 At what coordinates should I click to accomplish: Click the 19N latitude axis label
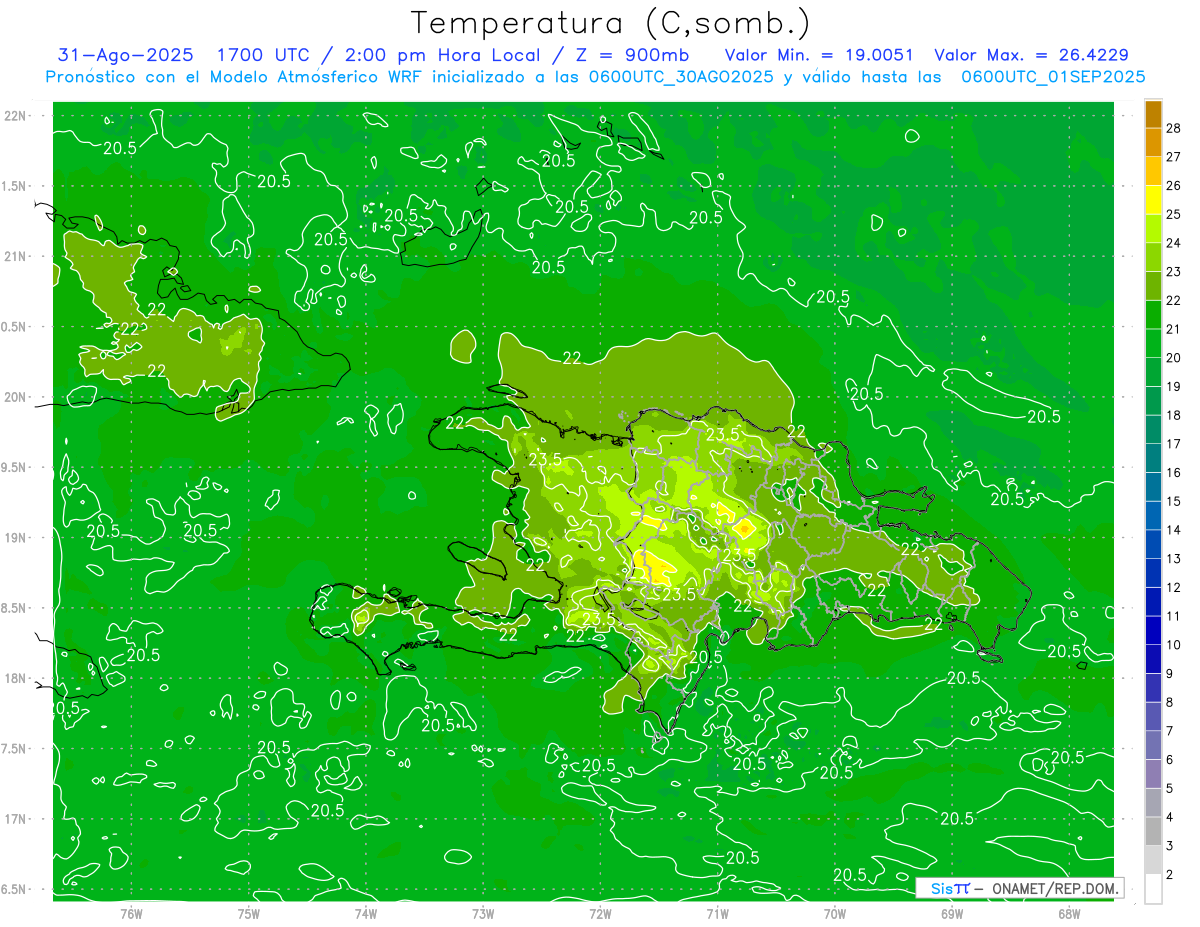point(15,538)
